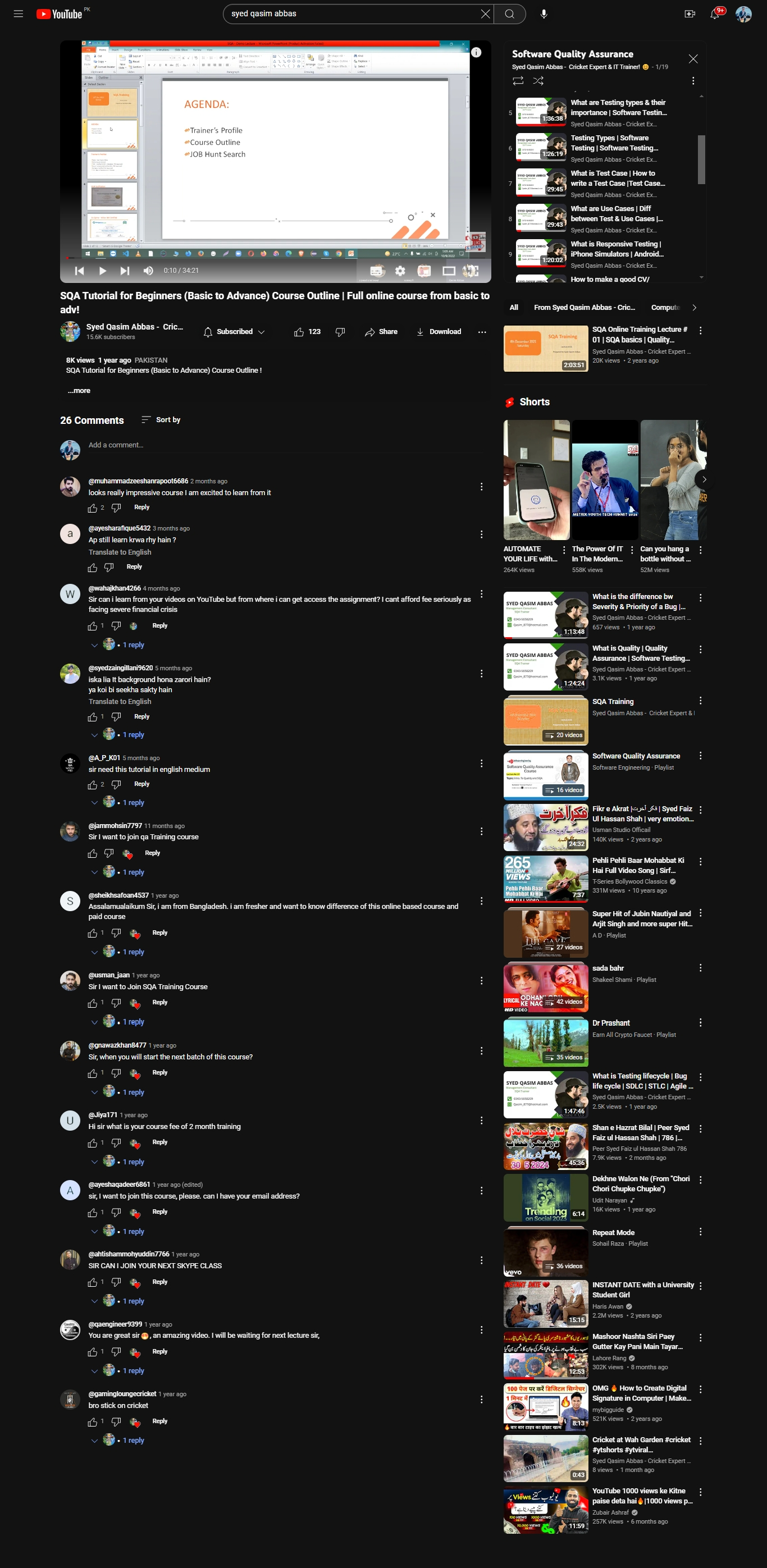Click the Create video icon
Viewport: 767px width, 1568px height.
click(690, 13)
